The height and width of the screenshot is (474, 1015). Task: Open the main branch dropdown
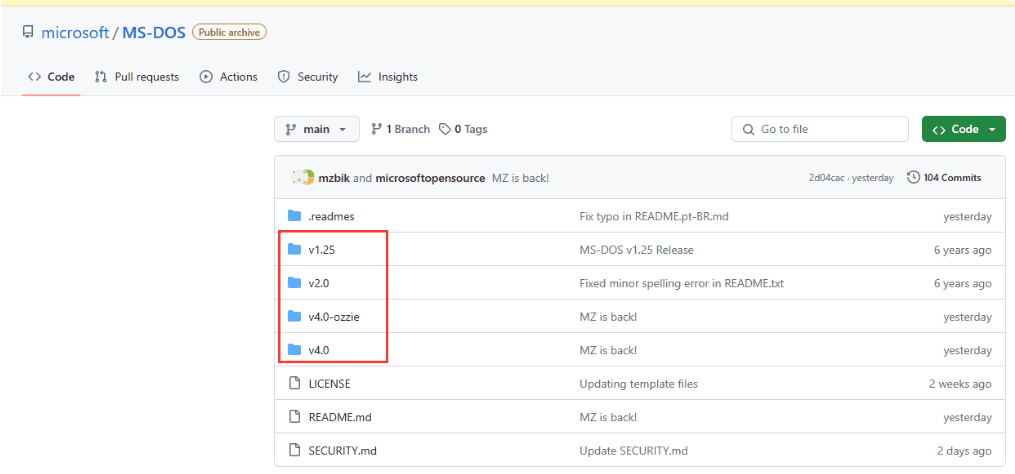317,129
